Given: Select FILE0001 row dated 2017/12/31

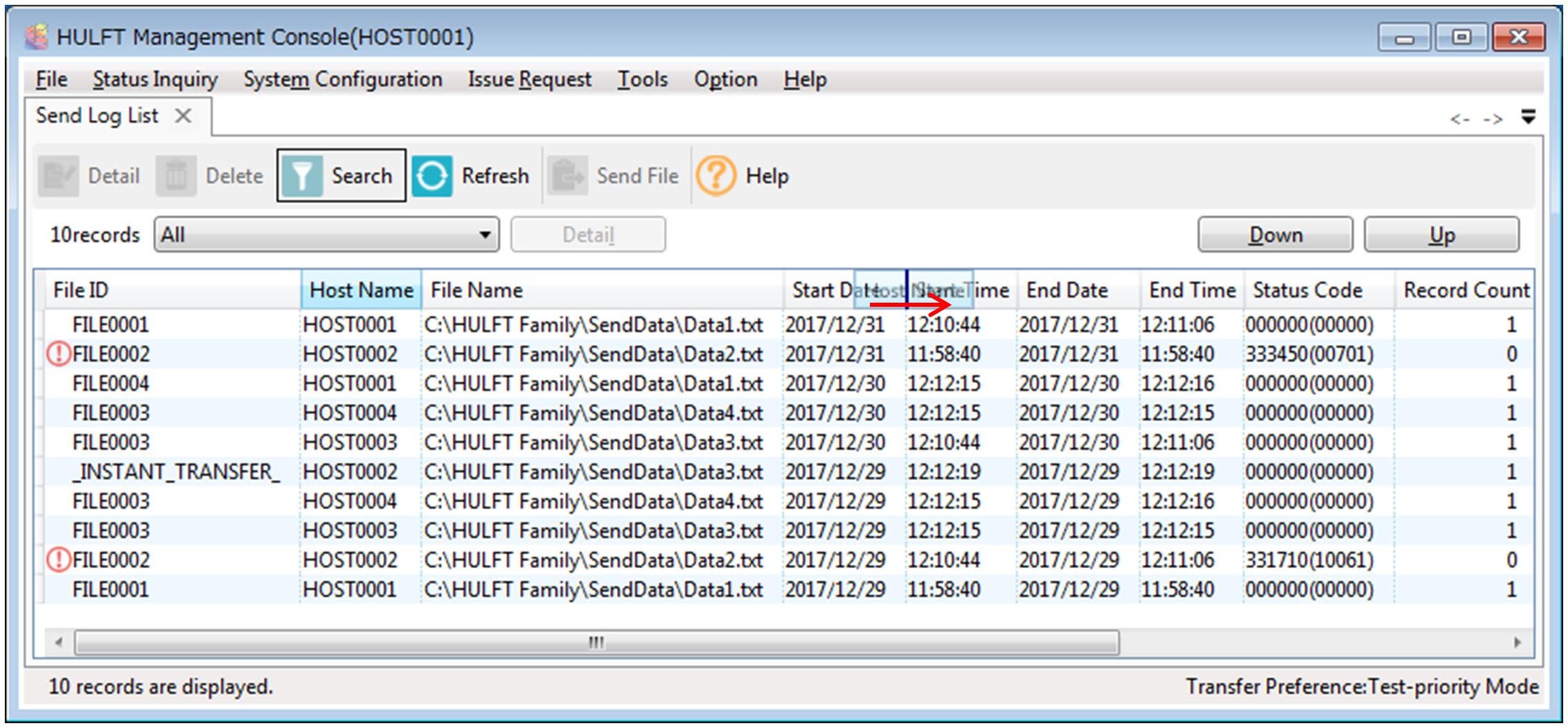Looking at the screenshot, I should pos(789,325).
